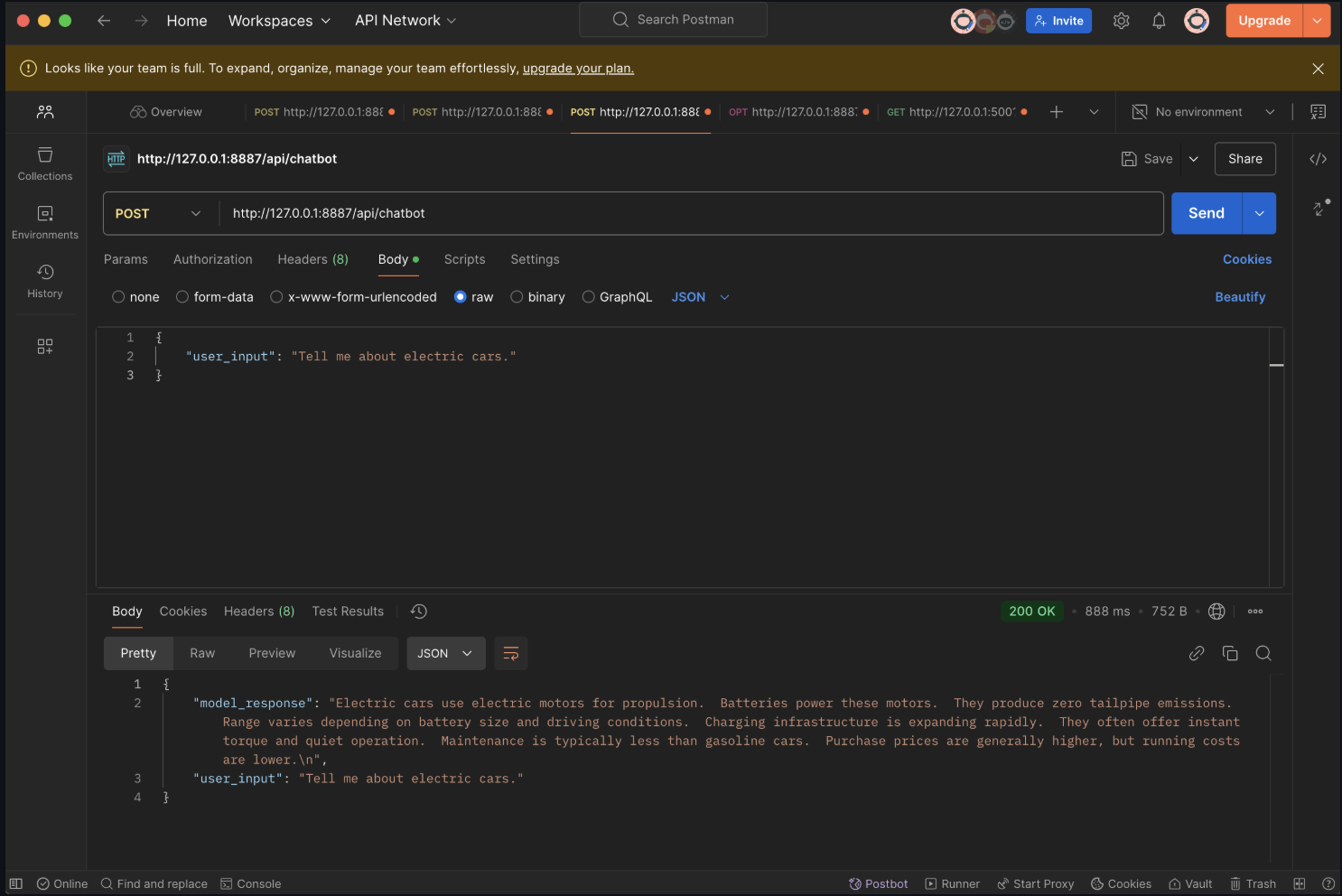Click the code snippet icon
The image size is (1342, 896).
point(1318,159)
